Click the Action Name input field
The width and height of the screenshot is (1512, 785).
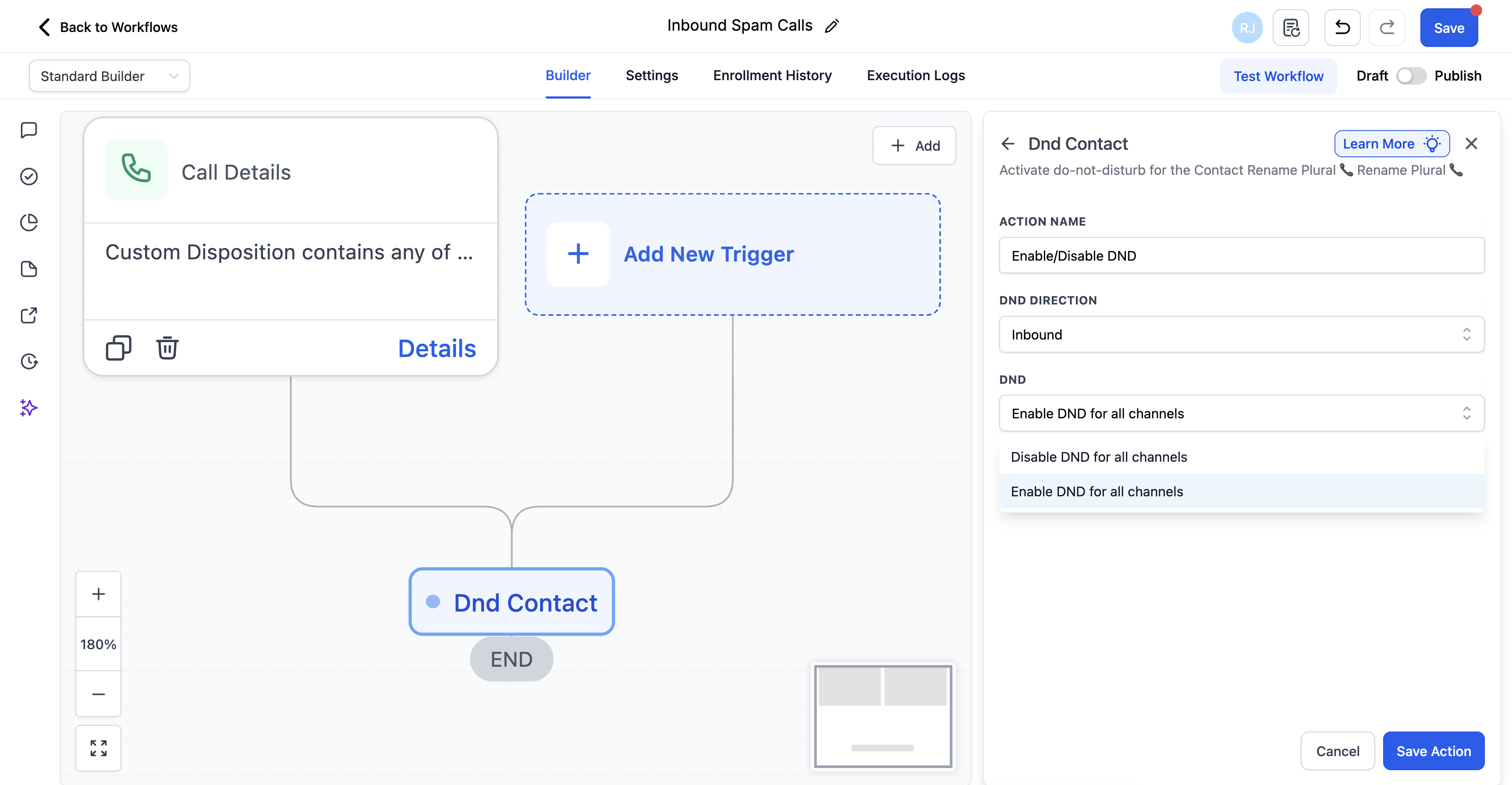(1241, 255)
